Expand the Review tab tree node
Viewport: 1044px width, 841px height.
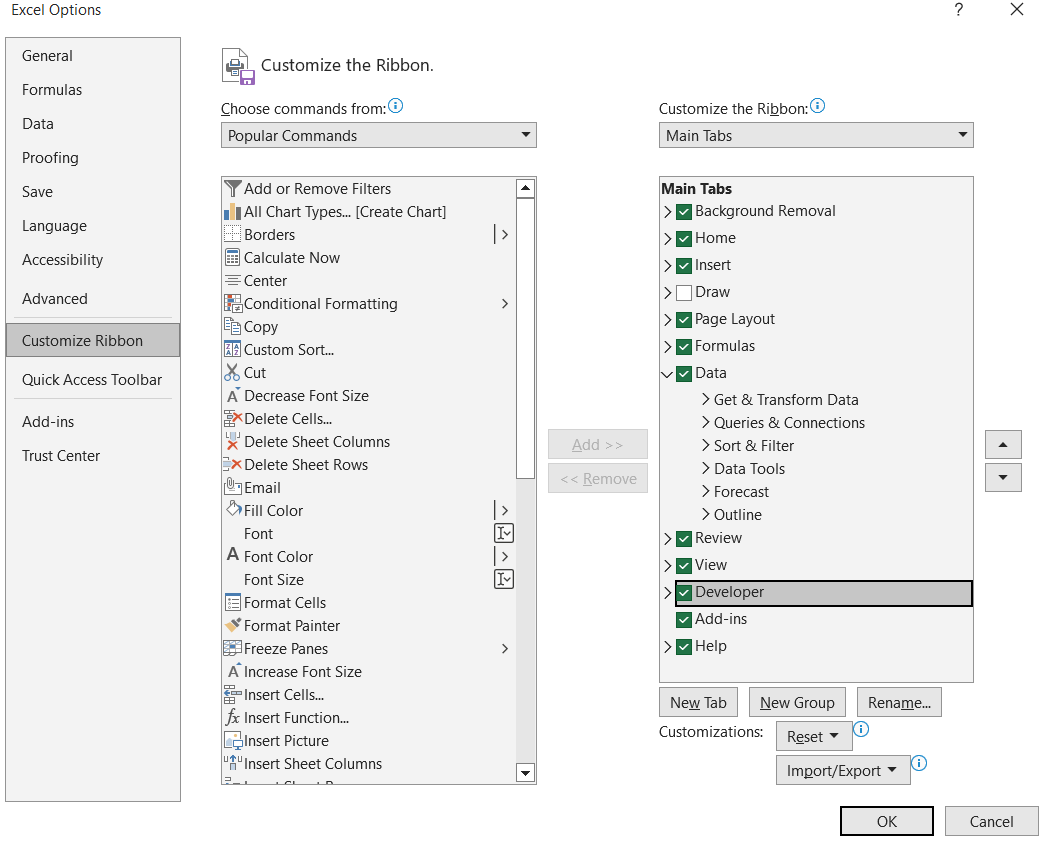tap(667, 538)
